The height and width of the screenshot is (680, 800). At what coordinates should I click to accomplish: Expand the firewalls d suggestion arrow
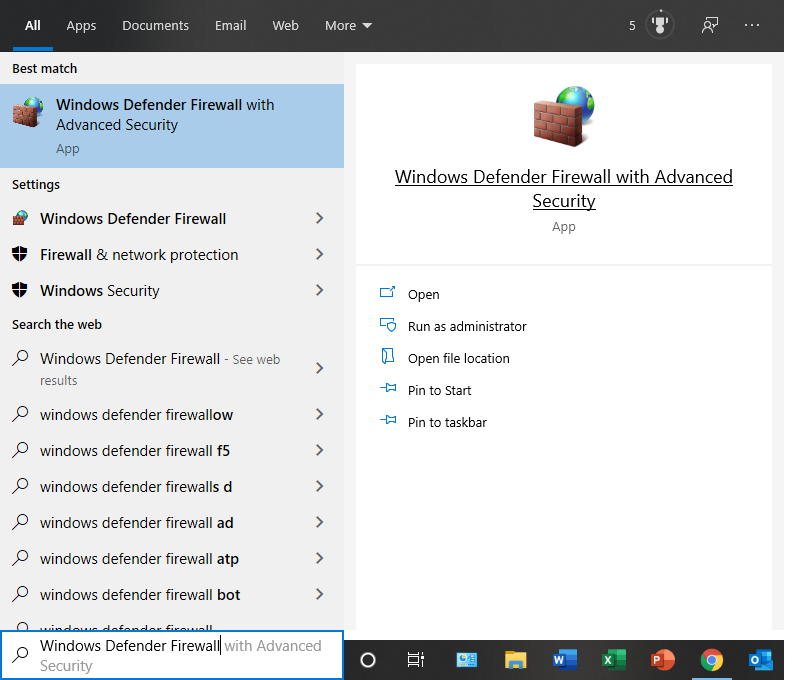point(320,487)
